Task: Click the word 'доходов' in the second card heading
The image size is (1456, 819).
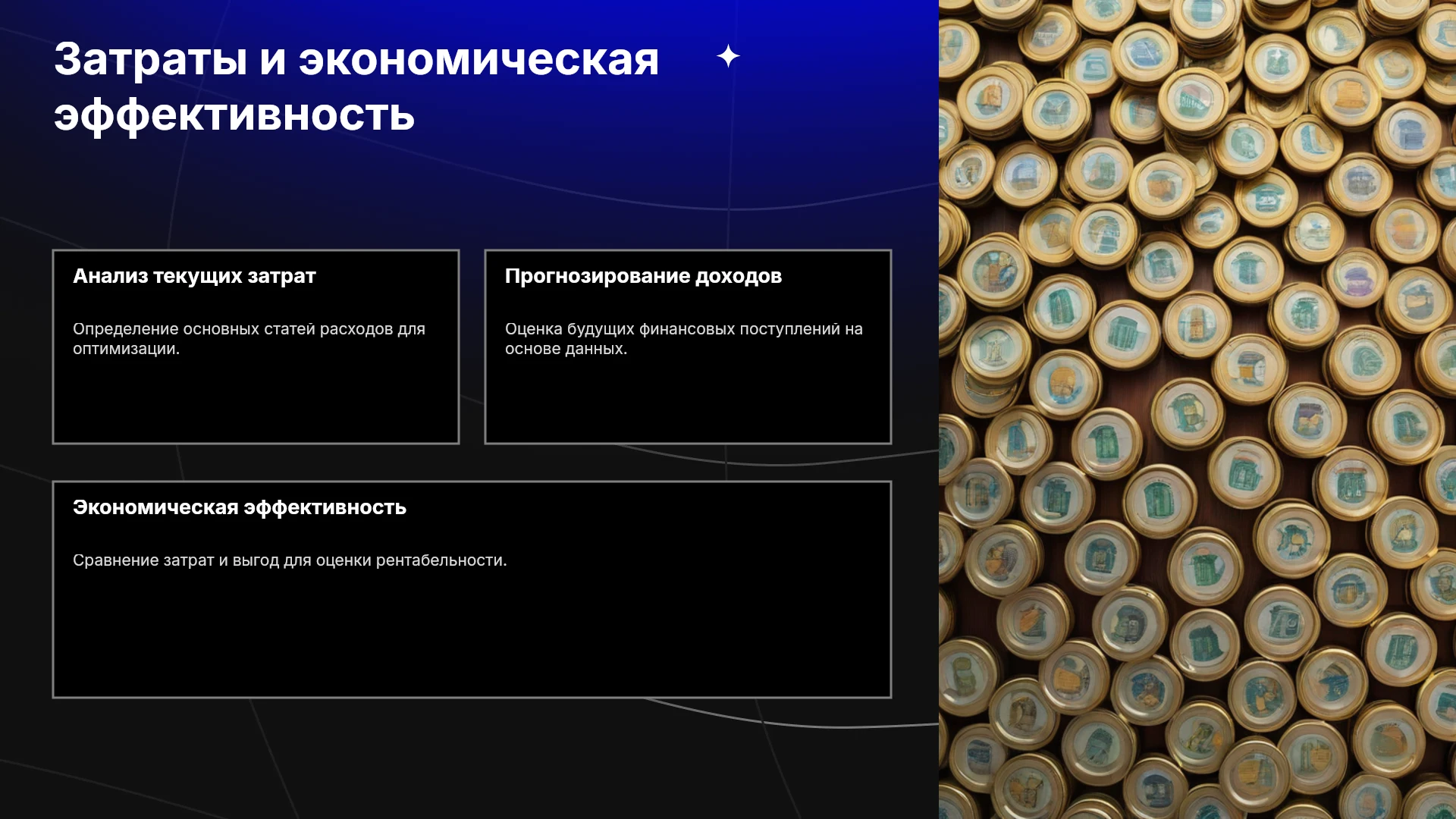Action: click(x=739, y=276)
